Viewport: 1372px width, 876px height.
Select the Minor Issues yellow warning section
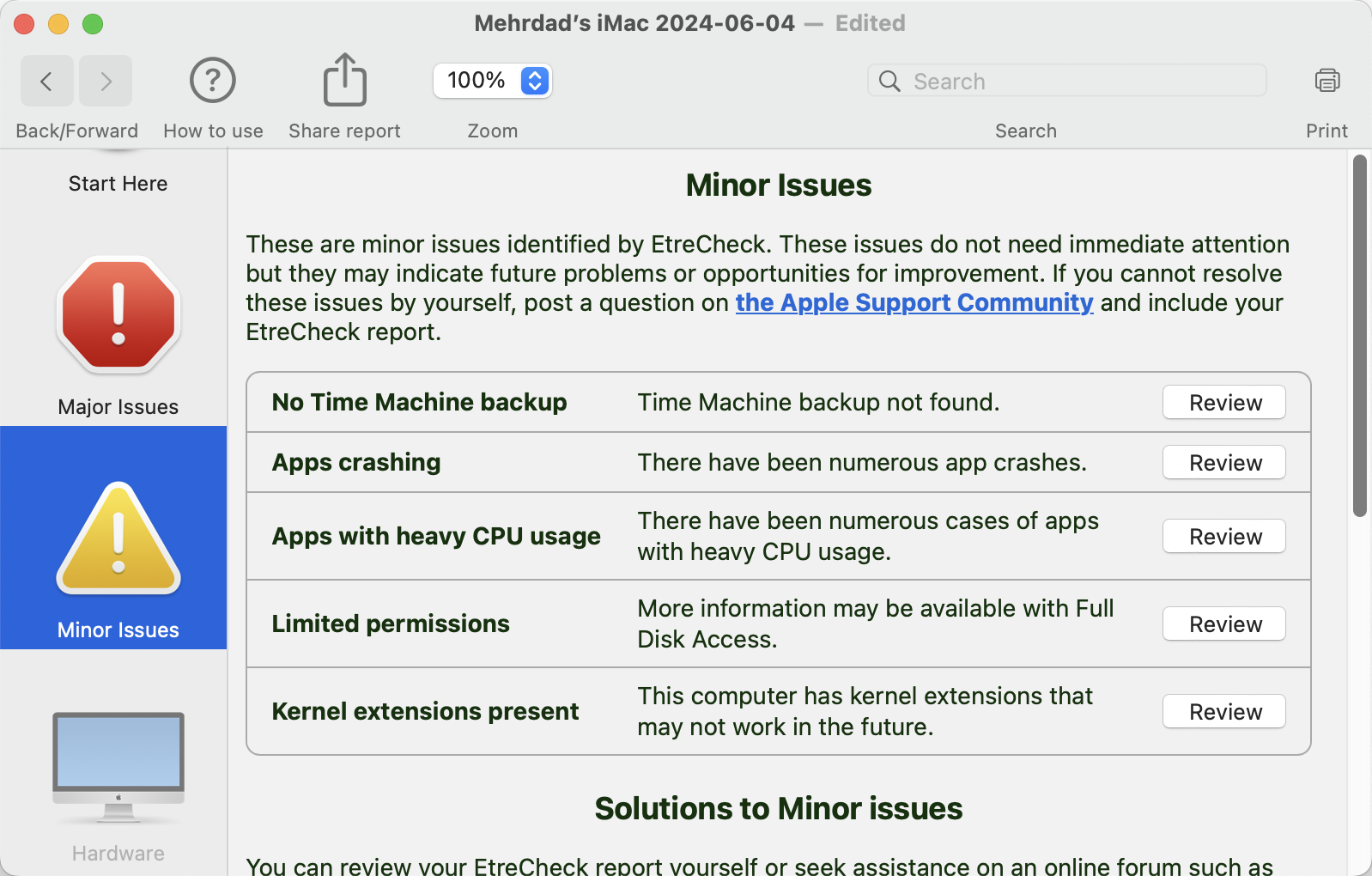118,538
